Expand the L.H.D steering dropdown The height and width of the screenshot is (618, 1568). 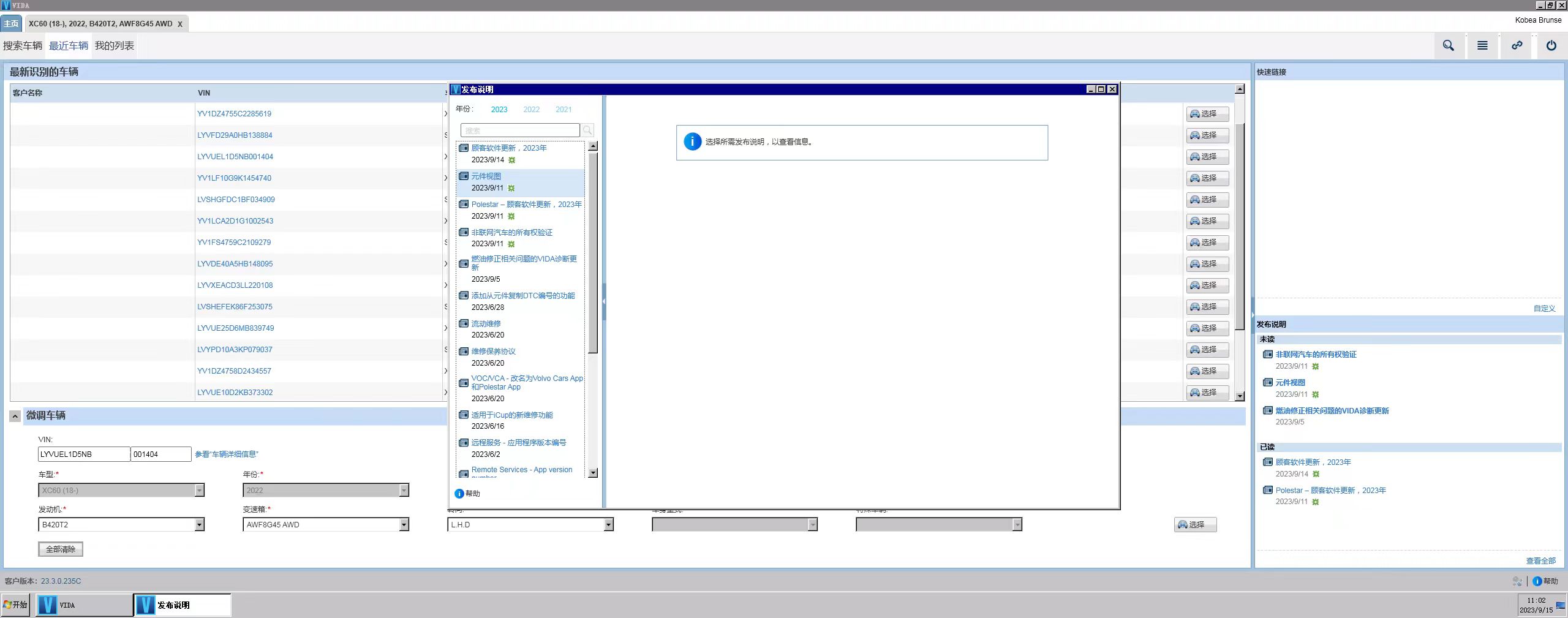[608, 525]
